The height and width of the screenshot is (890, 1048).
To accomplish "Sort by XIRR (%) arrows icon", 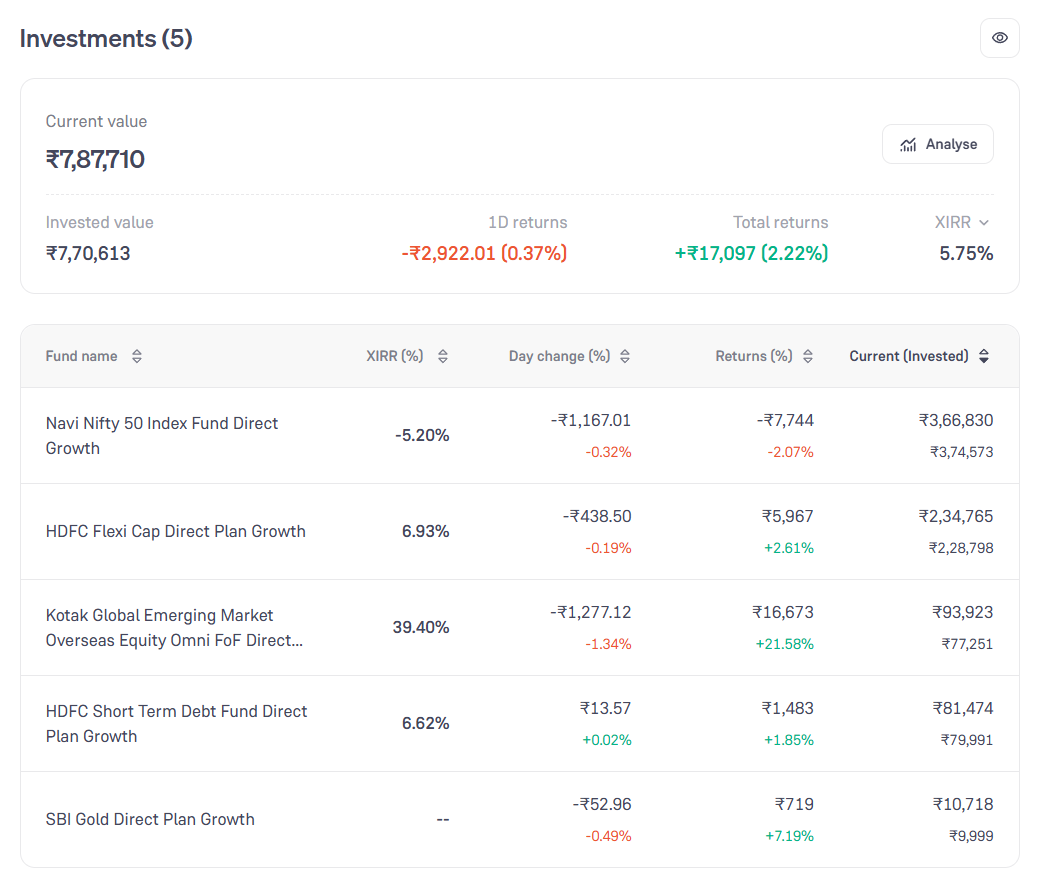I will point(442,356).
